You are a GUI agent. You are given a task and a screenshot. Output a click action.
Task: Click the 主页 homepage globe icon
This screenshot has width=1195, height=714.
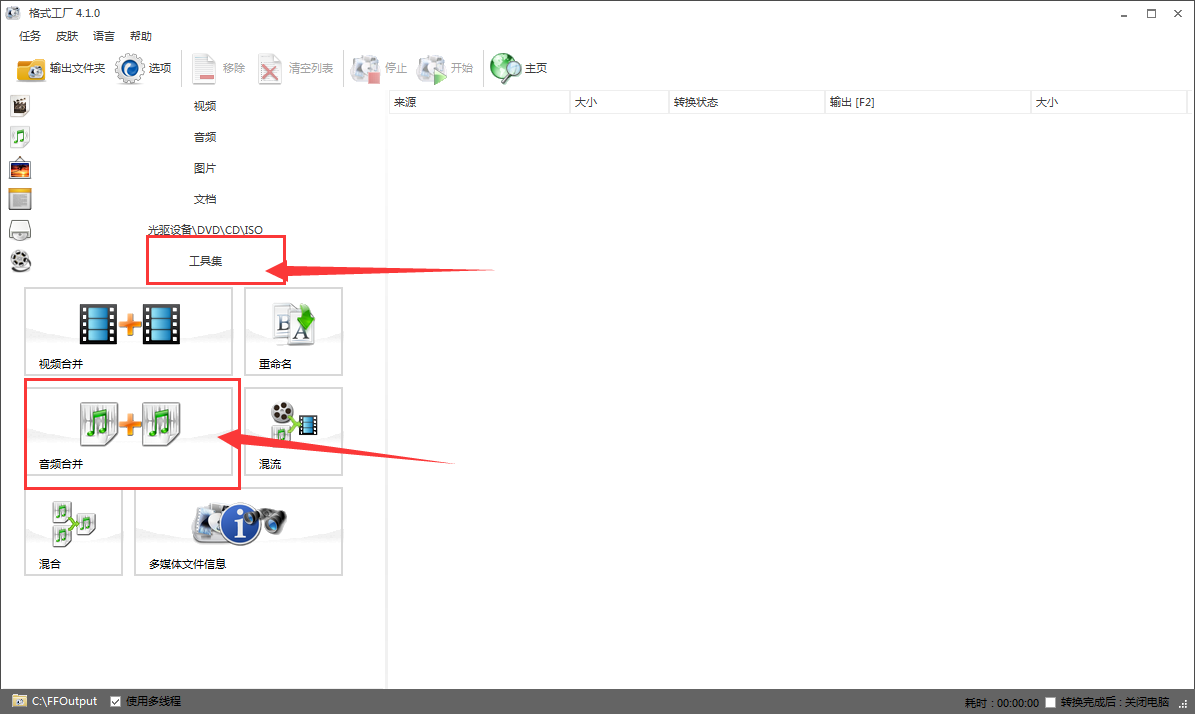point(505,69)
